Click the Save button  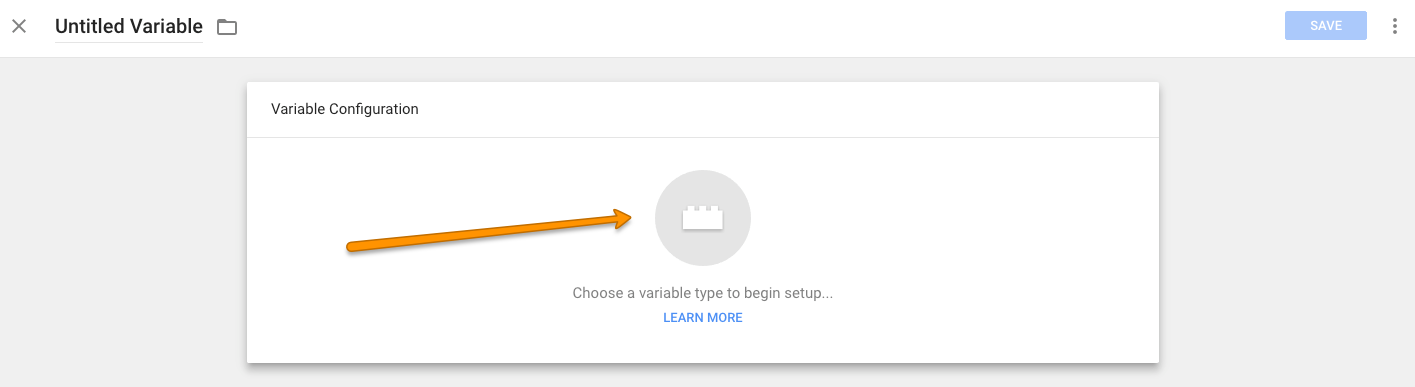(1326, 26)
